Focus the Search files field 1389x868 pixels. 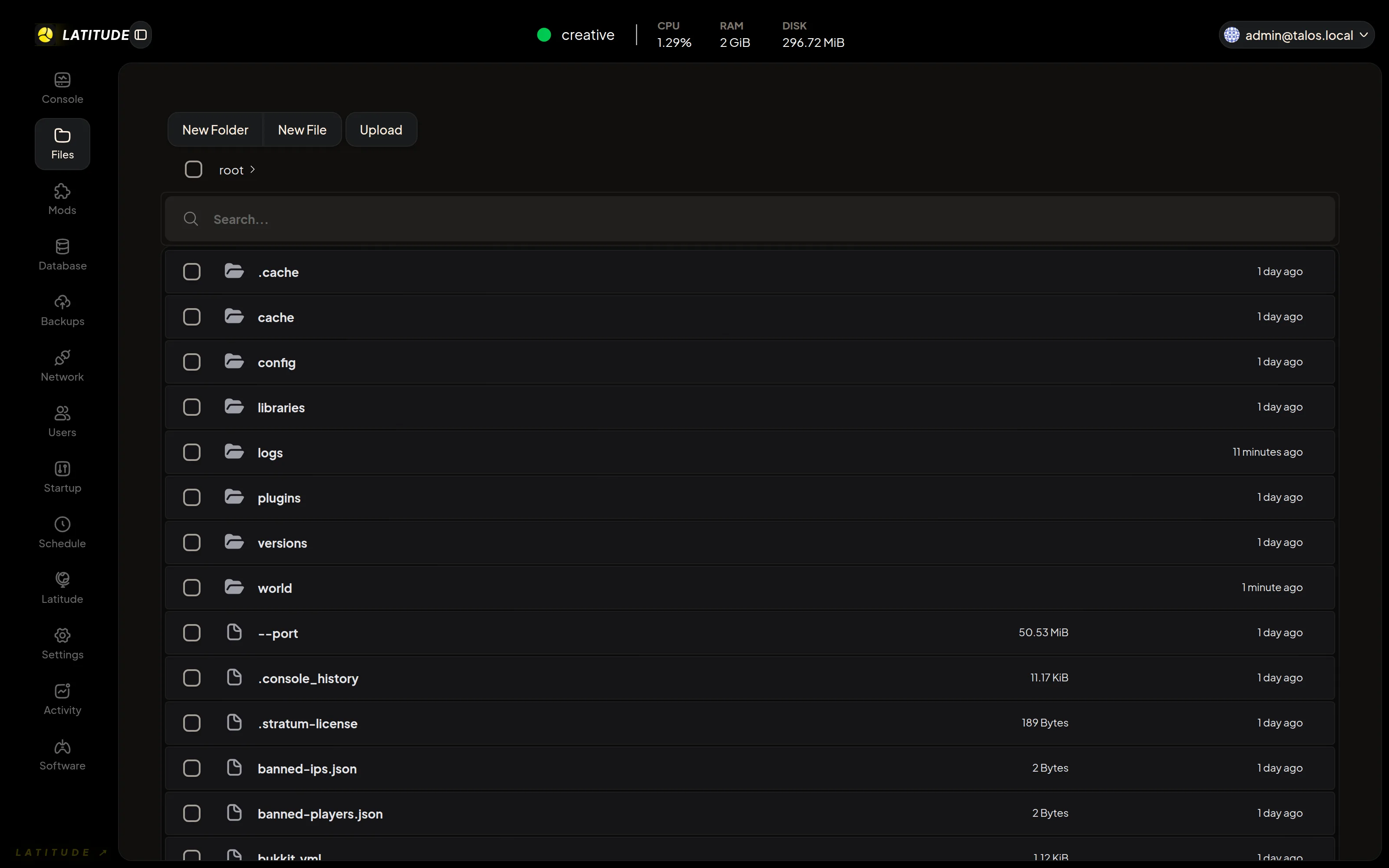[x=750, y=219]
